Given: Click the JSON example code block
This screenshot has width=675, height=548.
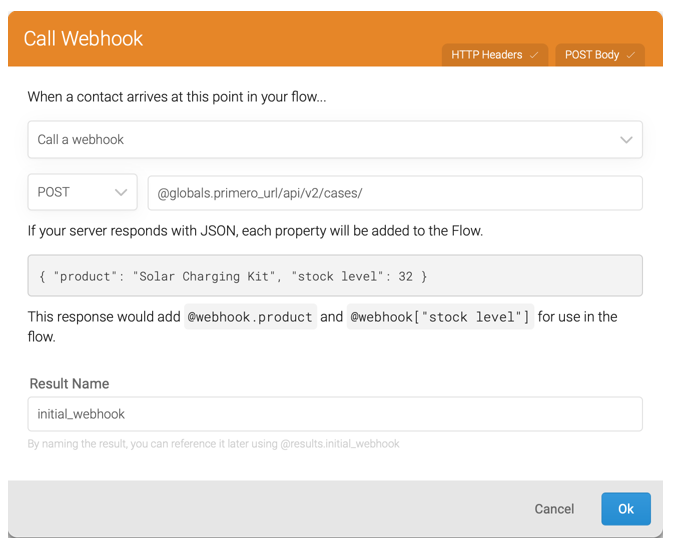Looking at the screenshot, I should [x=335, y=276].
